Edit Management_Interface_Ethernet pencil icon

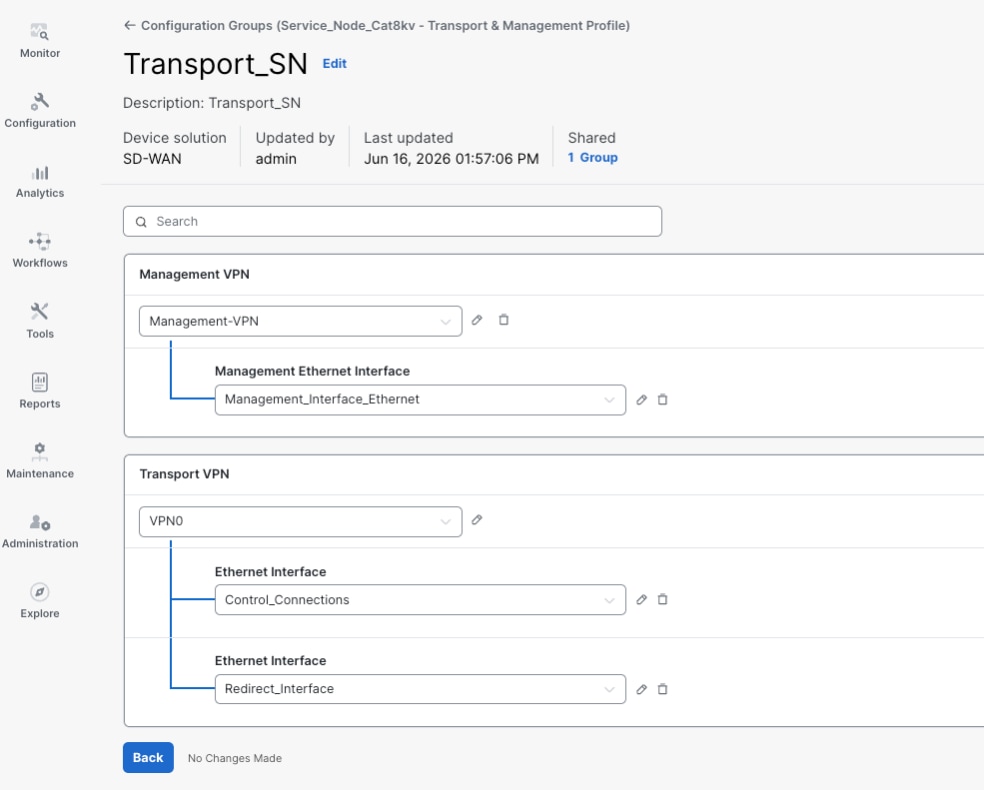641,400
